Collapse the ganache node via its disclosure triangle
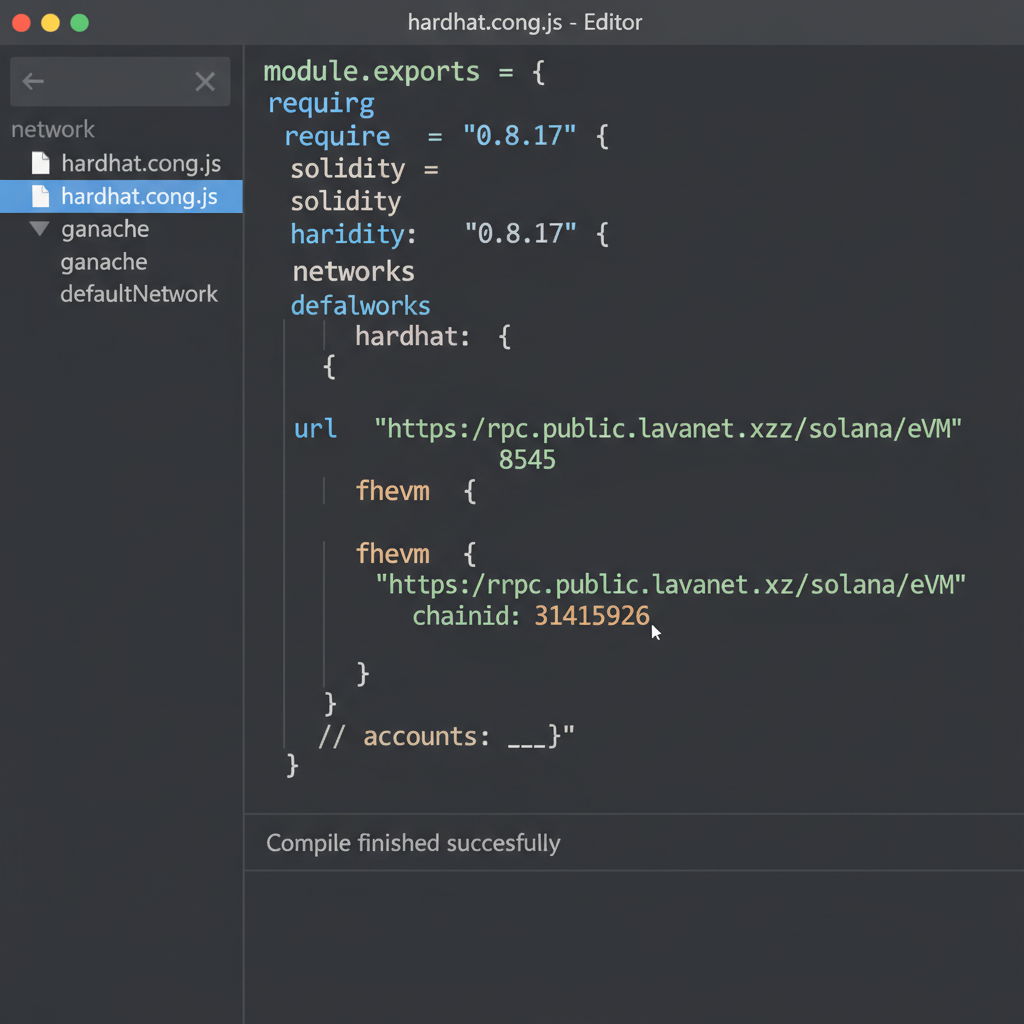This screenshot has height=1024, width=1024. point(39,229)
